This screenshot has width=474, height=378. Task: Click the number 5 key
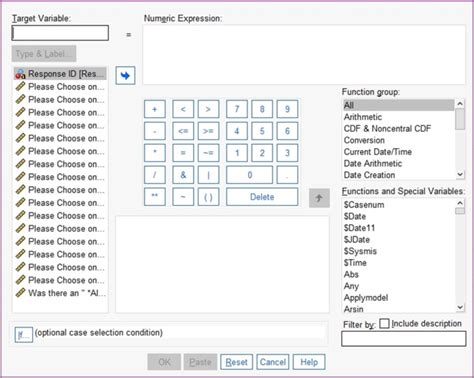click(x=262, y=131)
